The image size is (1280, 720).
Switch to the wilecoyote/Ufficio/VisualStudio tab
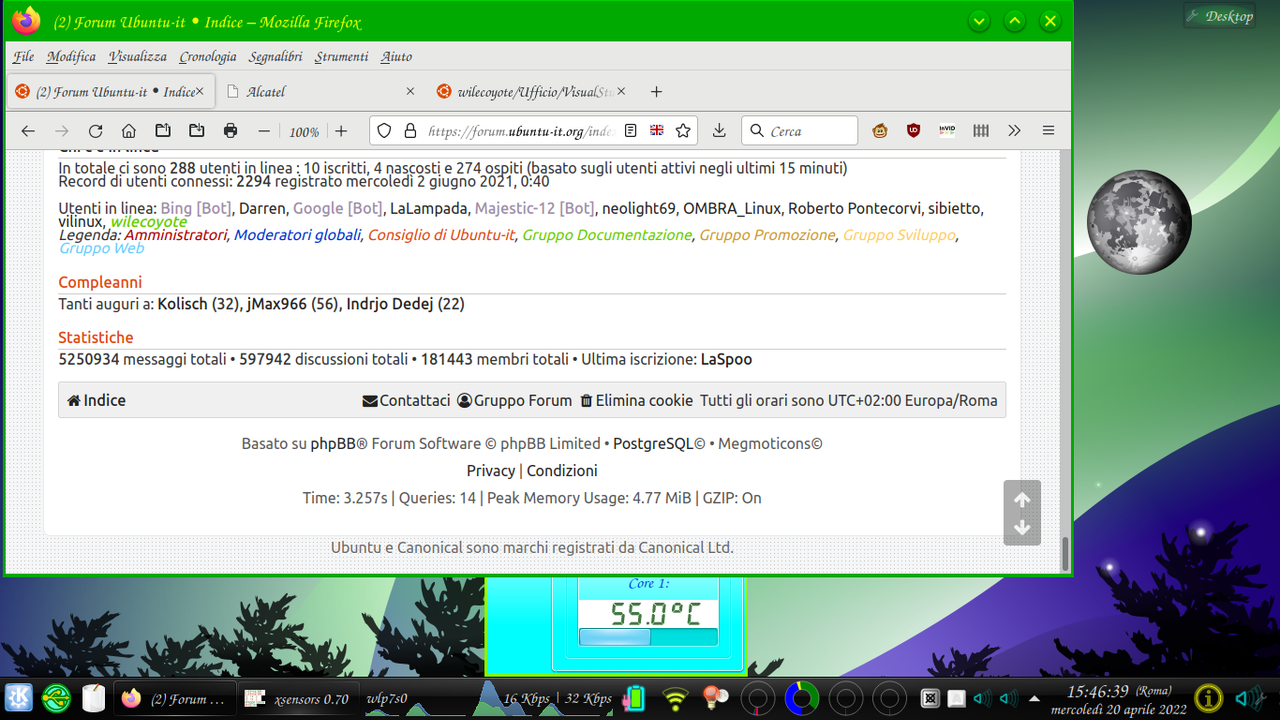[530, 91]
